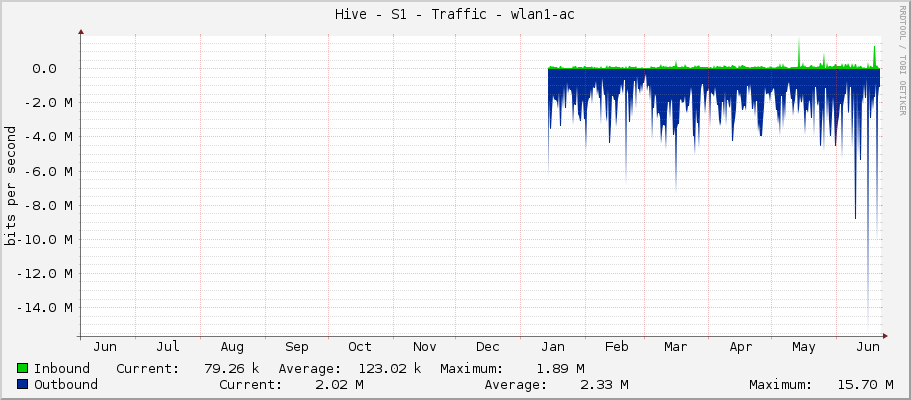
Task: Click the 'Dec' month label
Action: (487, 347)
